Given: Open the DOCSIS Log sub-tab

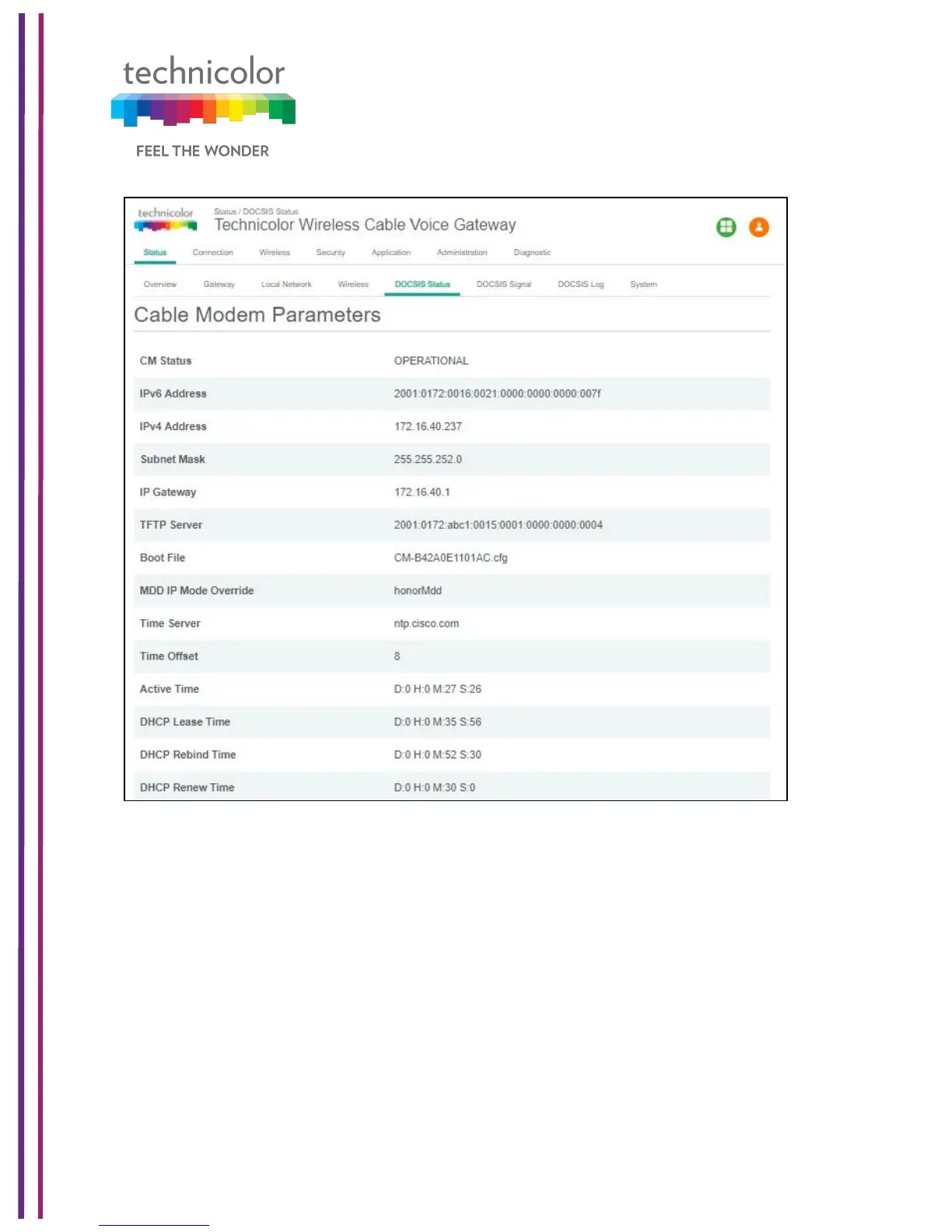Looking at the screenshot, I should [581, 285].
